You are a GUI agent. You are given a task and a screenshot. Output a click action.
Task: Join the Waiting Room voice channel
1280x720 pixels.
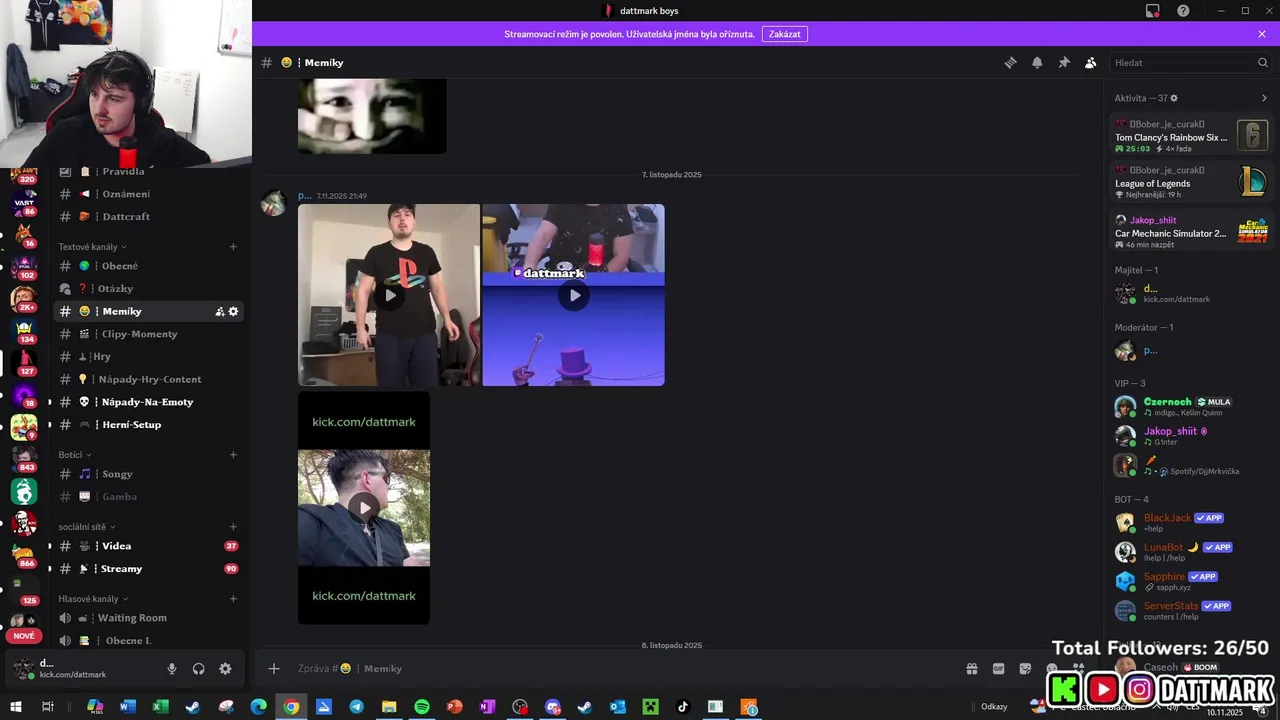pos(147,618)
